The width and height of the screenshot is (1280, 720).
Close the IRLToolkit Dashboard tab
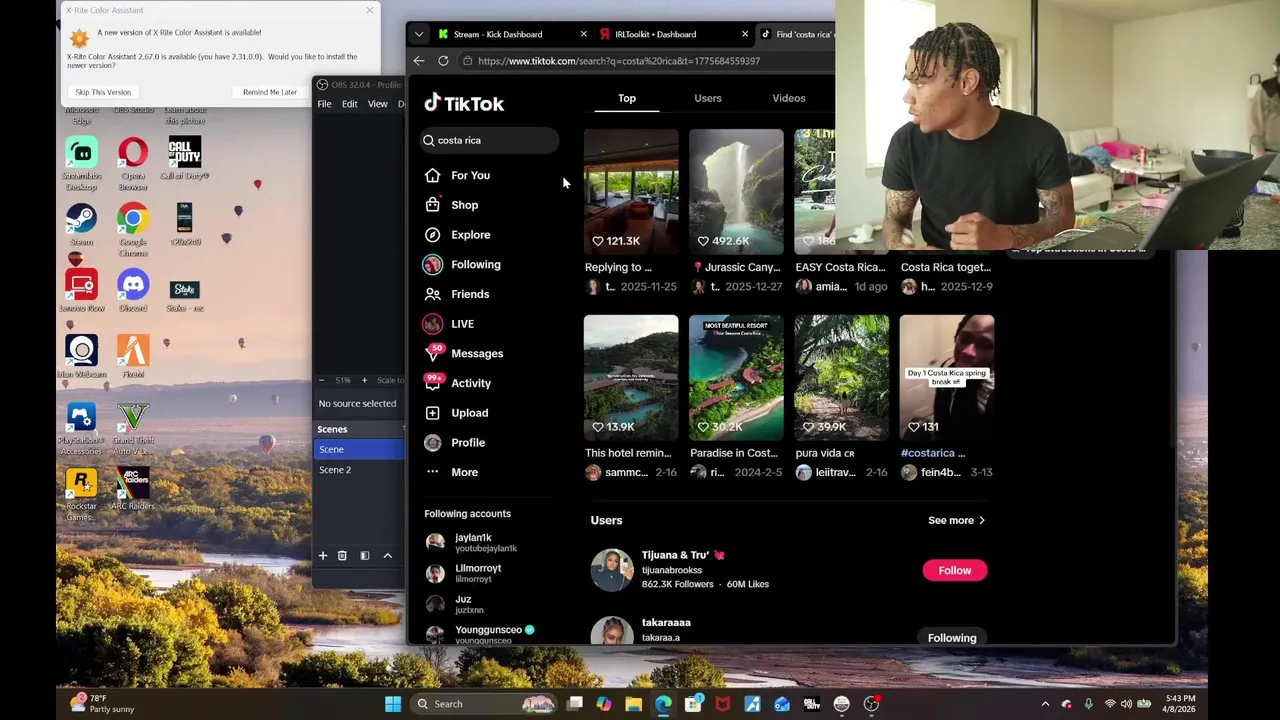coord(745,34)
